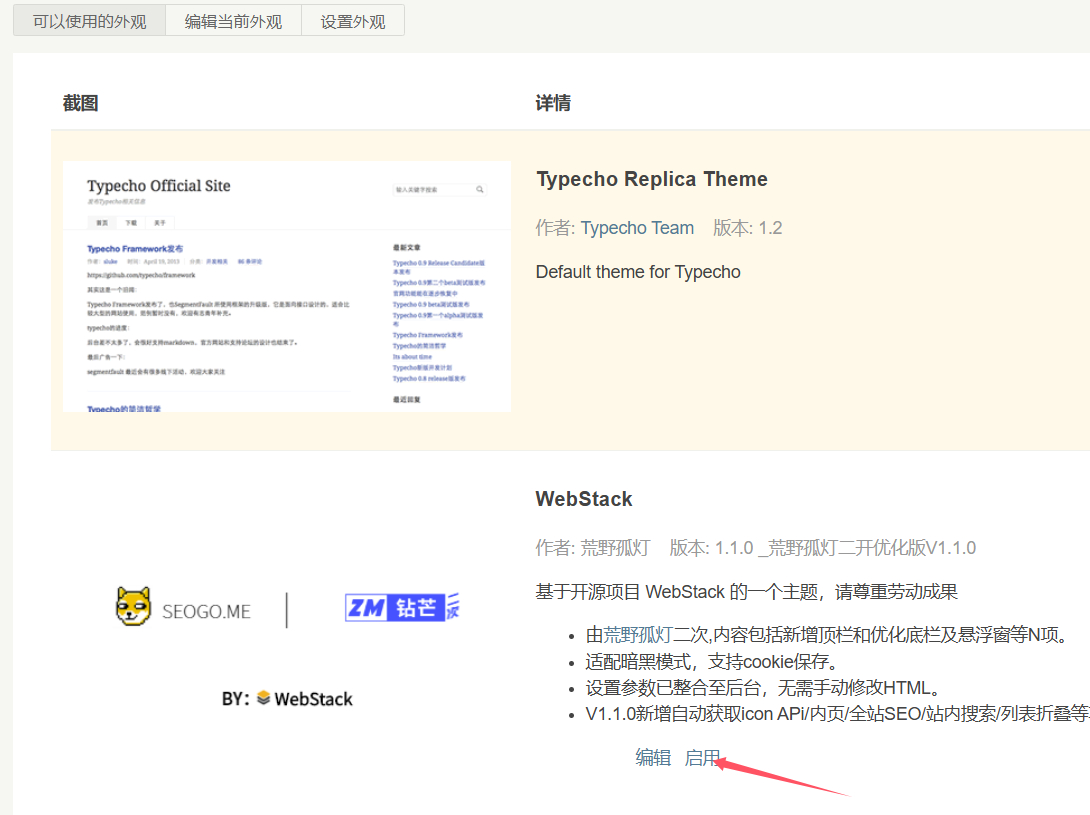Viewport: 1090px width, 815px height.
Task: Go to the 设置外观 tab
Action: [353, 22]
